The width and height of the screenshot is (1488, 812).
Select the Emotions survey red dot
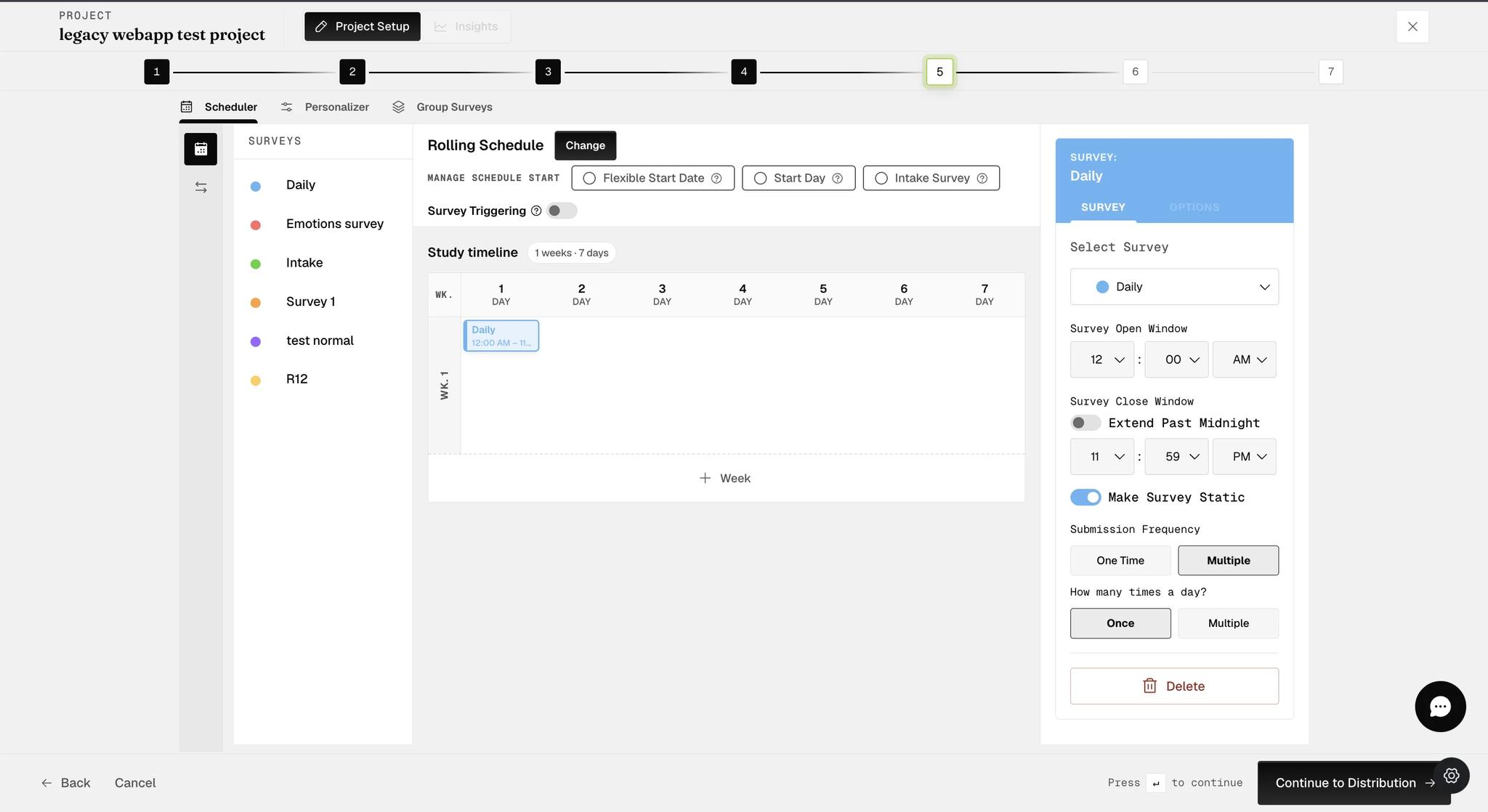256,225
